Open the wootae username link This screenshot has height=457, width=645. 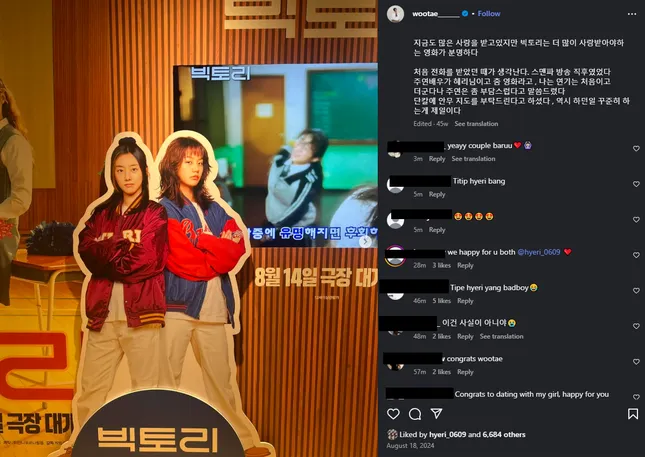coord(436,14)
